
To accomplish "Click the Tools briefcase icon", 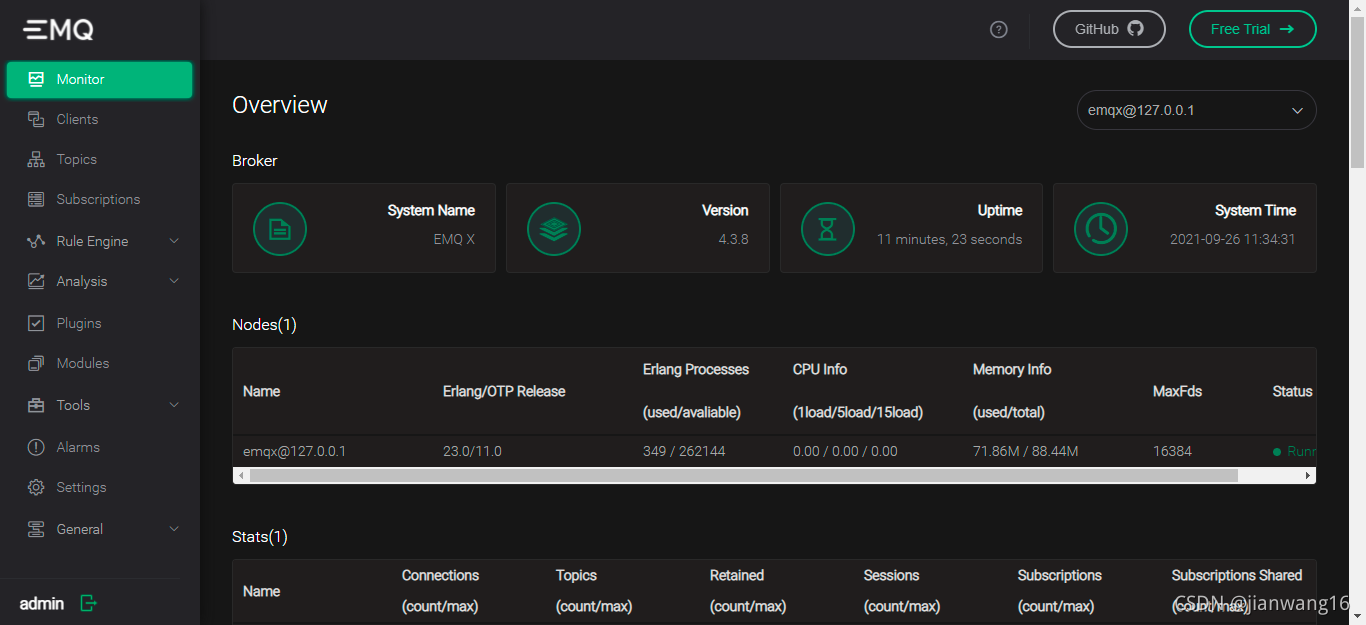I will point(36,405).
